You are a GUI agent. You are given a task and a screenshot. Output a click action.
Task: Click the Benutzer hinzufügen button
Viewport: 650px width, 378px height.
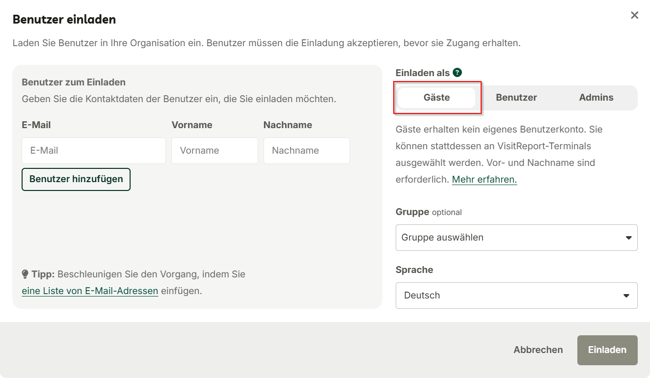[76, 179]
